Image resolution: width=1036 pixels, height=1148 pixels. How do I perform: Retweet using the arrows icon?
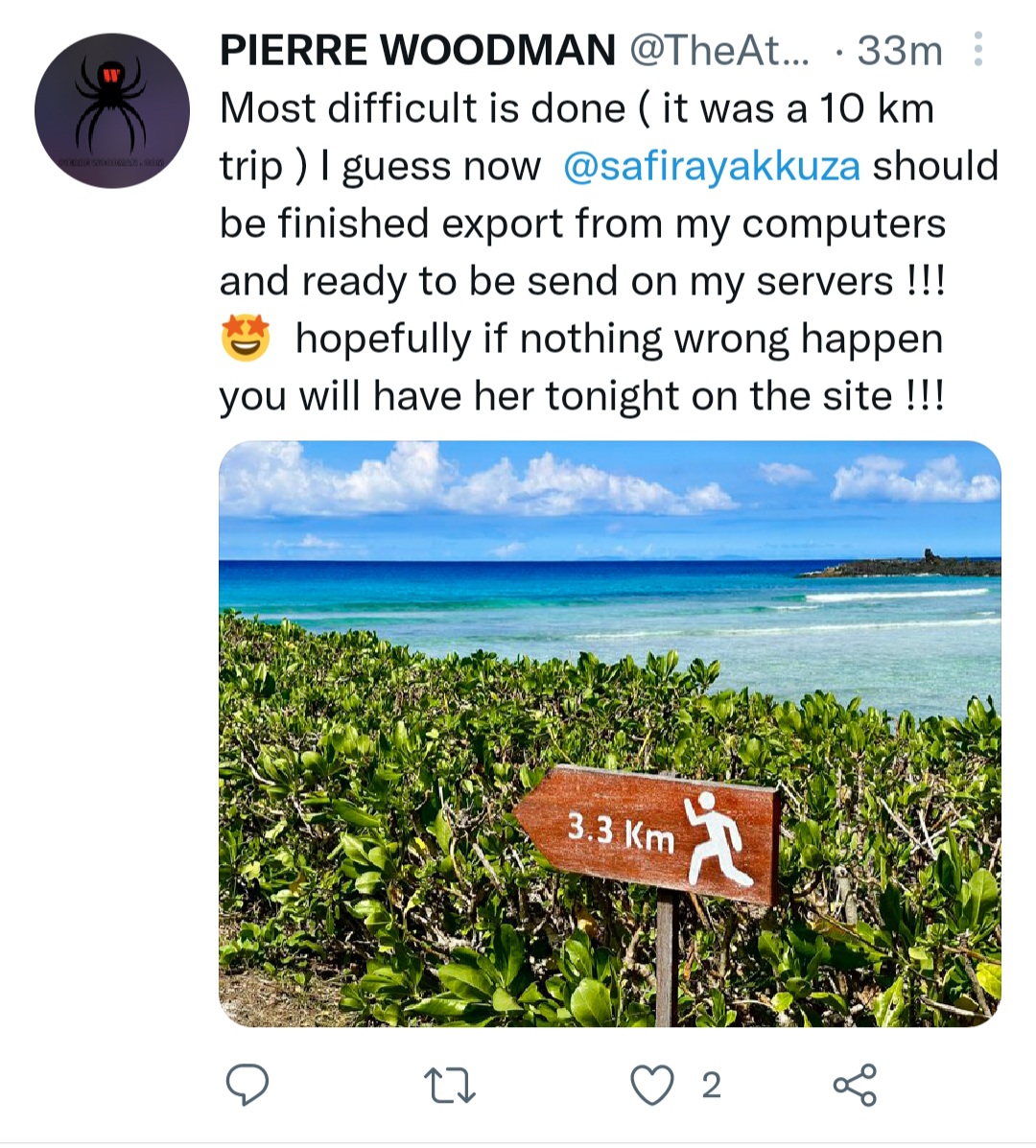[x=450, y=1085]
